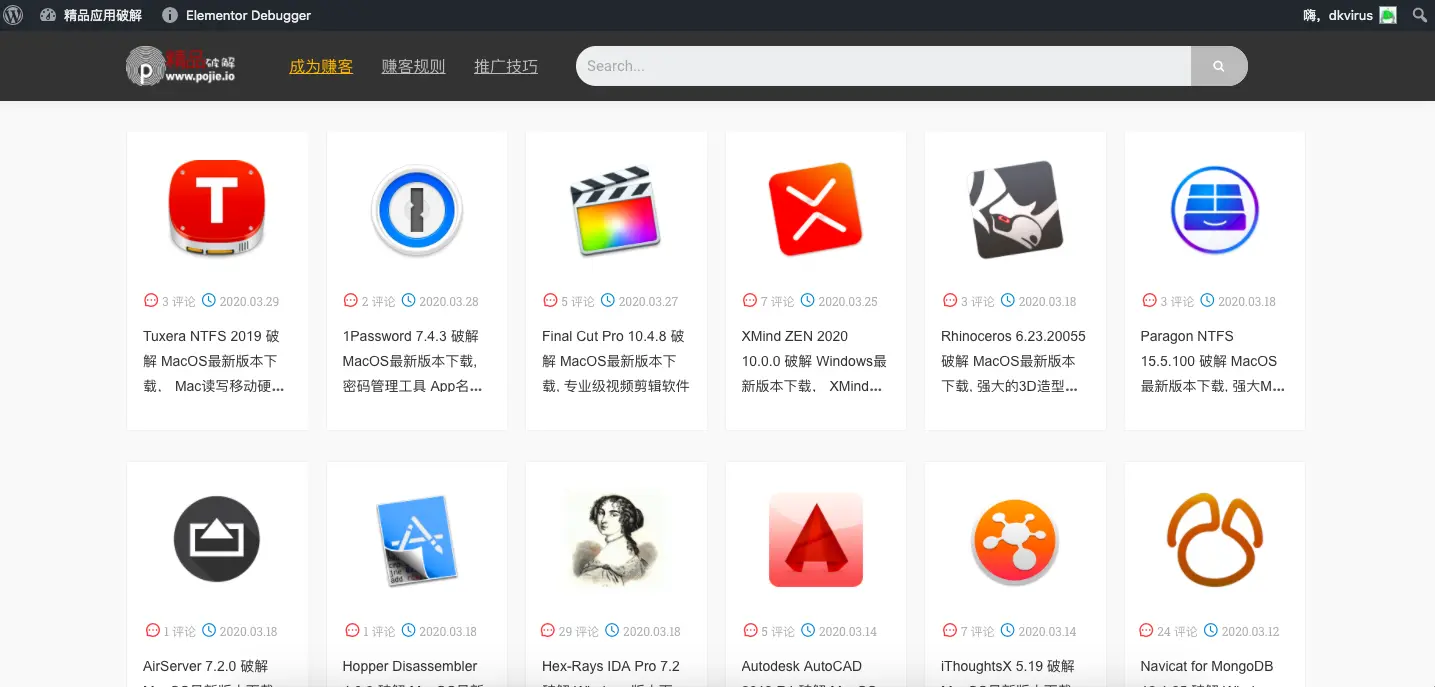Viewport: 1435px width, 687px height.
Task: Click the 24 评论 count on Navicat card
Action: pyautogui.click(x=1177, y=631)
